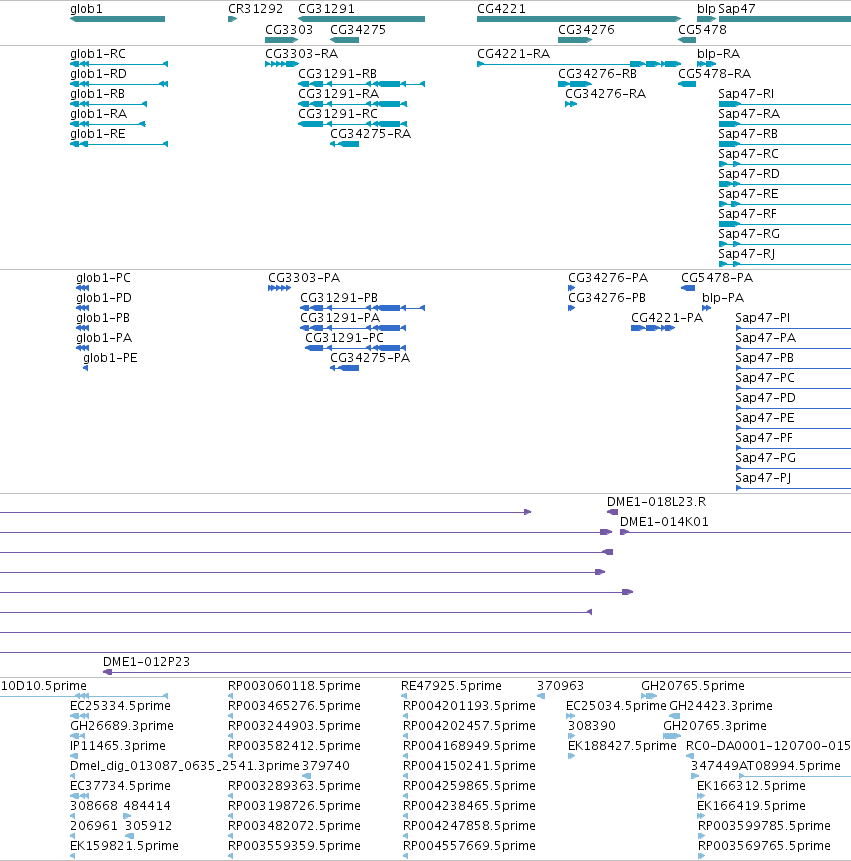Image resolution: width=851 pixels, height=861 pixels.
Task: Select the RP003599785.5prime label
Action: tap(764, 826)
